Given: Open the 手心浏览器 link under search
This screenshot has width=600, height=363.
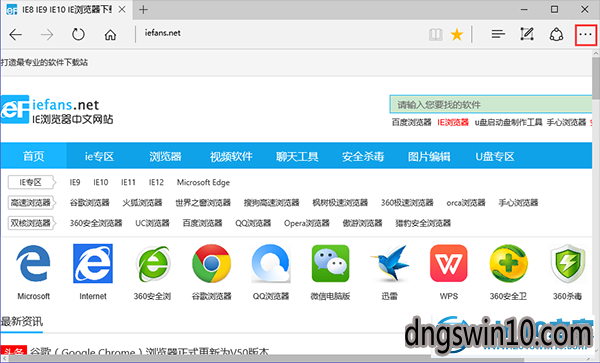Looking at the screenshot, I should click(x=566, y=122).
